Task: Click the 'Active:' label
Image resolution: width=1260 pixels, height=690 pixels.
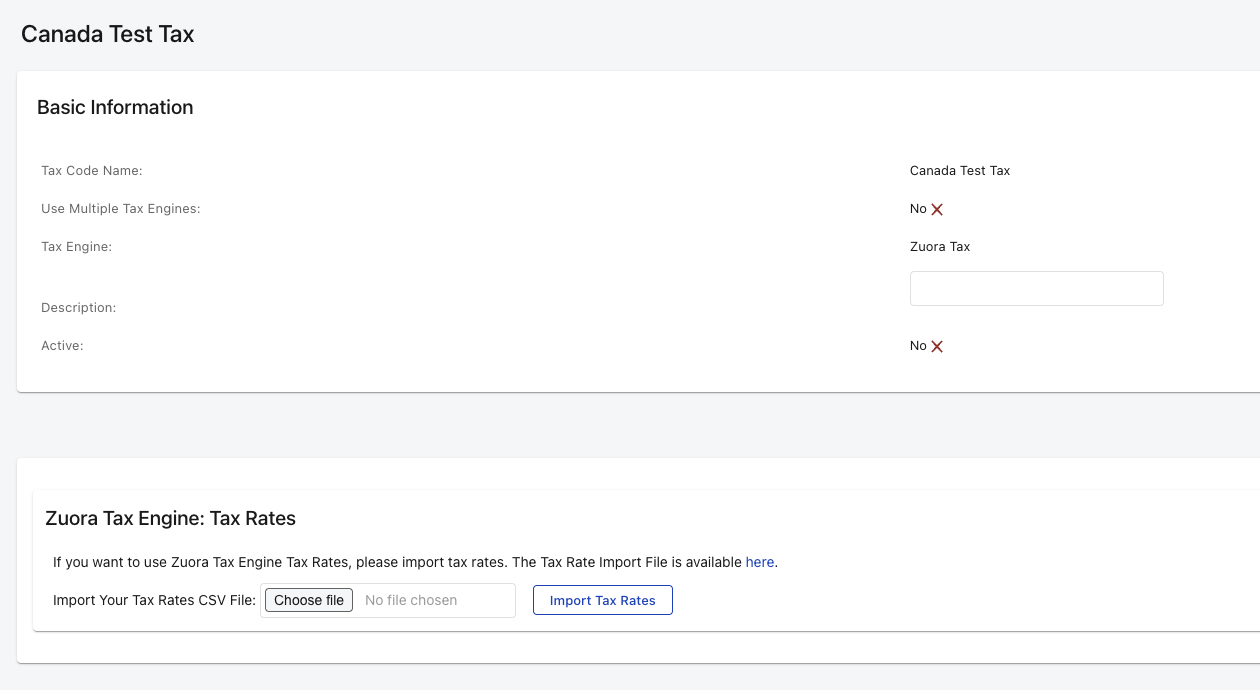Action: coord(62,346)
